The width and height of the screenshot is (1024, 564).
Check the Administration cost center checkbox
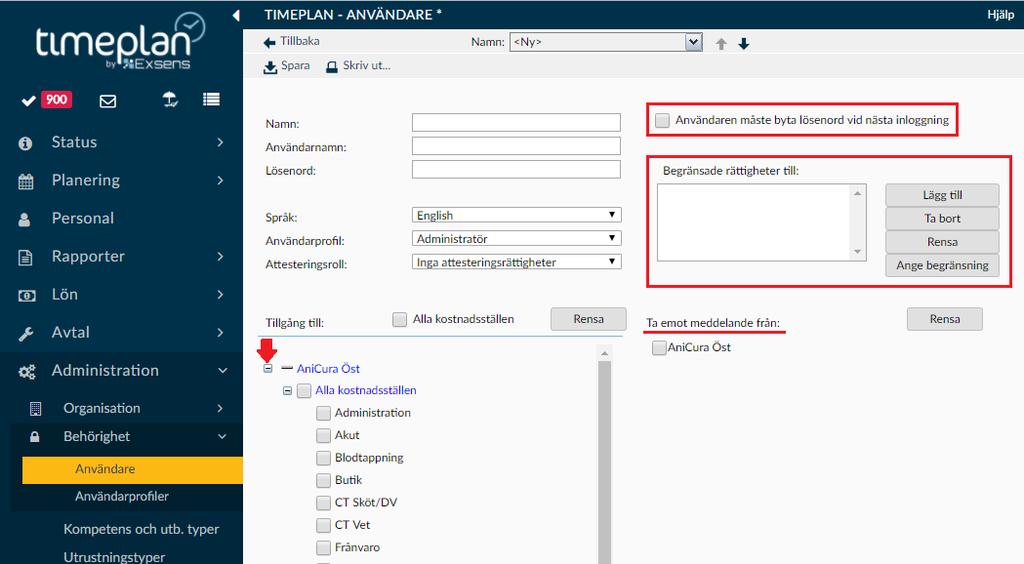(323, 413)
